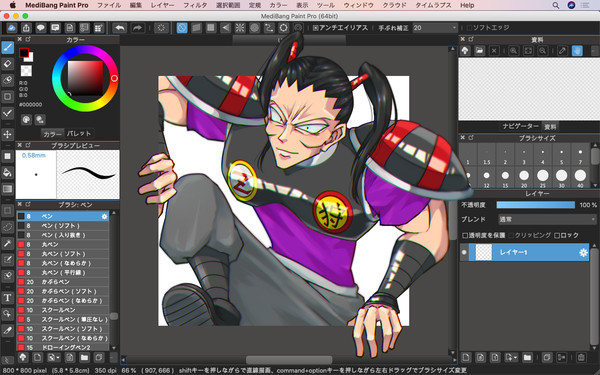Open Layer 1 settings gear
Image resolution: width=600 pixels, height=375 pixels.
click(x=583, y=253)
